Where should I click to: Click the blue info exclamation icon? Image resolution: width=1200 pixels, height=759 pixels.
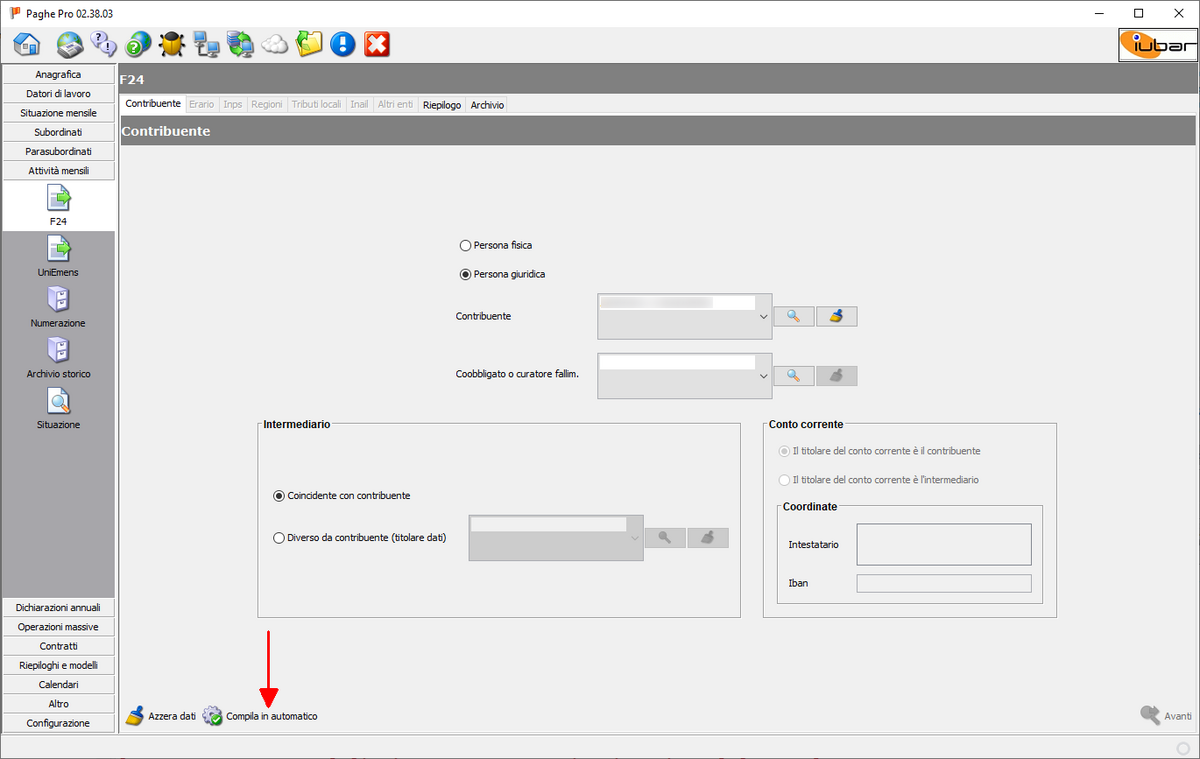[x=342, y=44]
